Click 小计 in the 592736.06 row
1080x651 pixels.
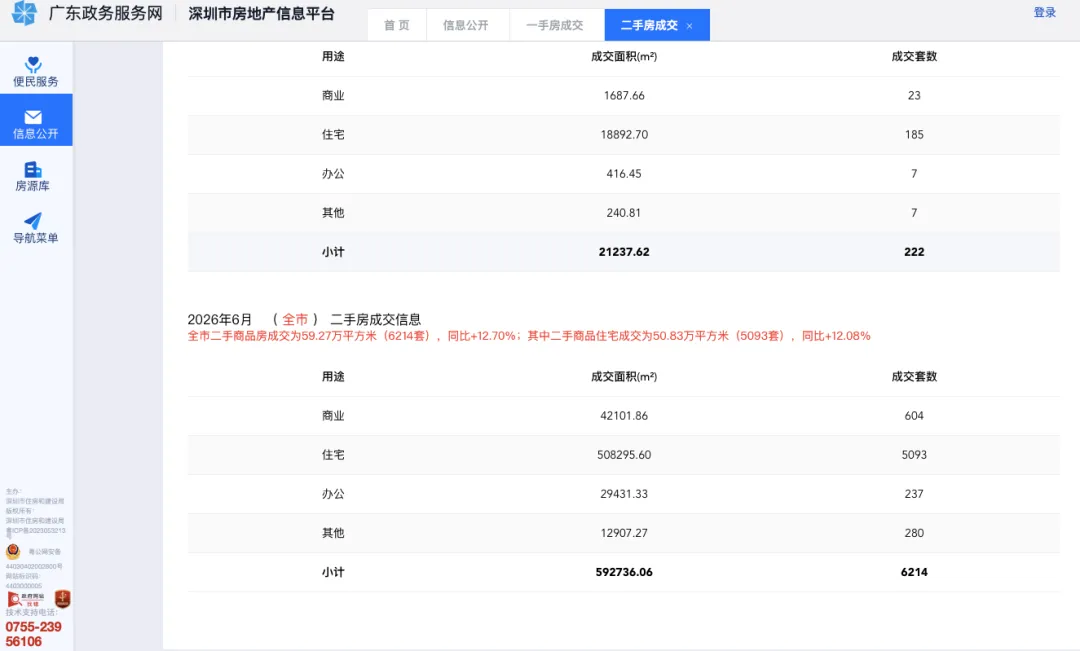(333, 572)
